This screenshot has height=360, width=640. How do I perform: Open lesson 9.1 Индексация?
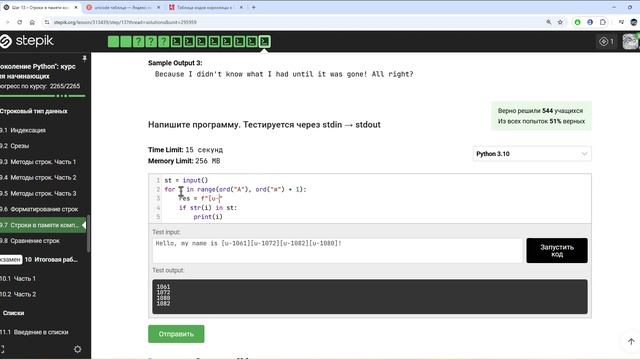pyautogui.click(x=23, y=130)
